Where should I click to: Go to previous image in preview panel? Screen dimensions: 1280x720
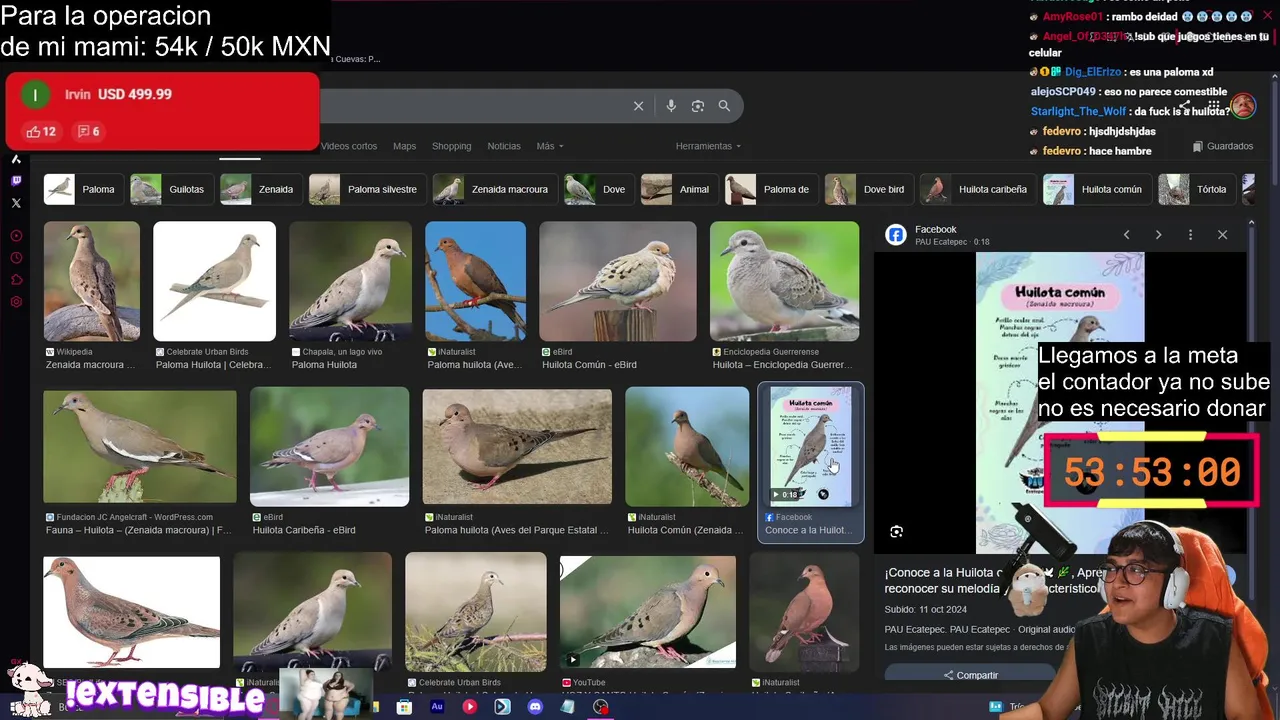tap(1126, 235)
